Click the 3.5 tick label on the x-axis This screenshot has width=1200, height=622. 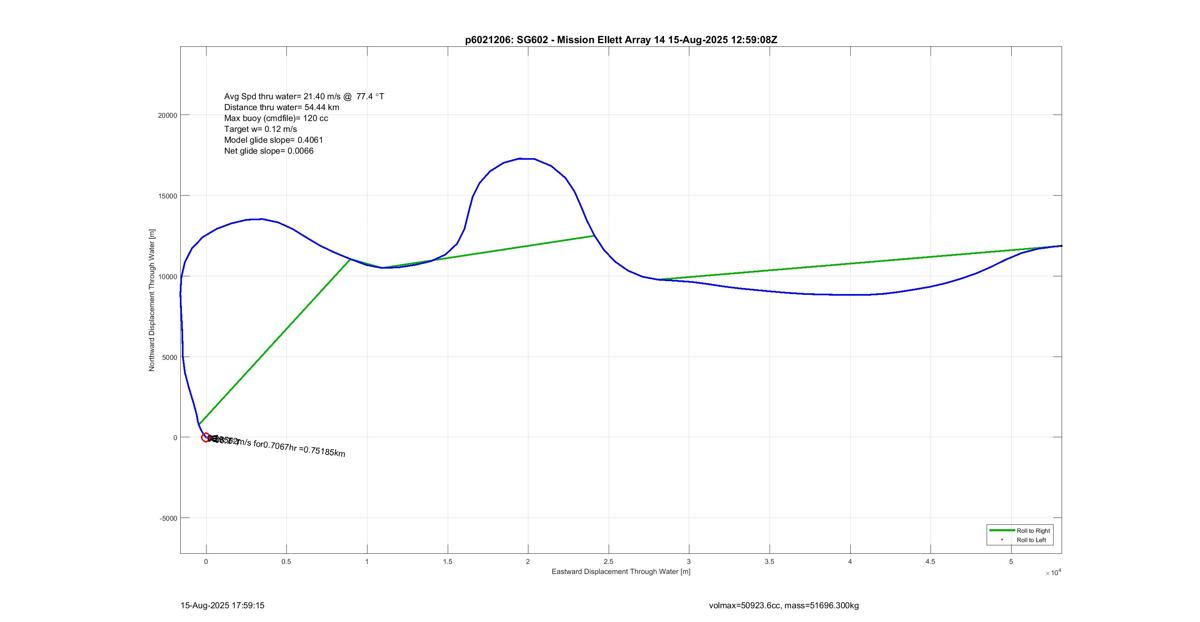point(769,562)
